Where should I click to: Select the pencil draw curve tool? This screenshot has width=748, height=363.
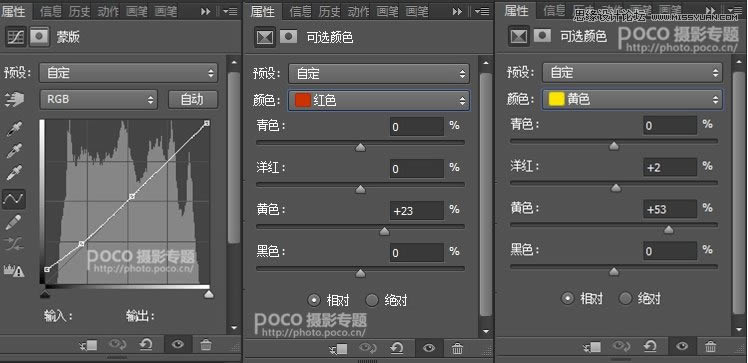coord(14,222)
